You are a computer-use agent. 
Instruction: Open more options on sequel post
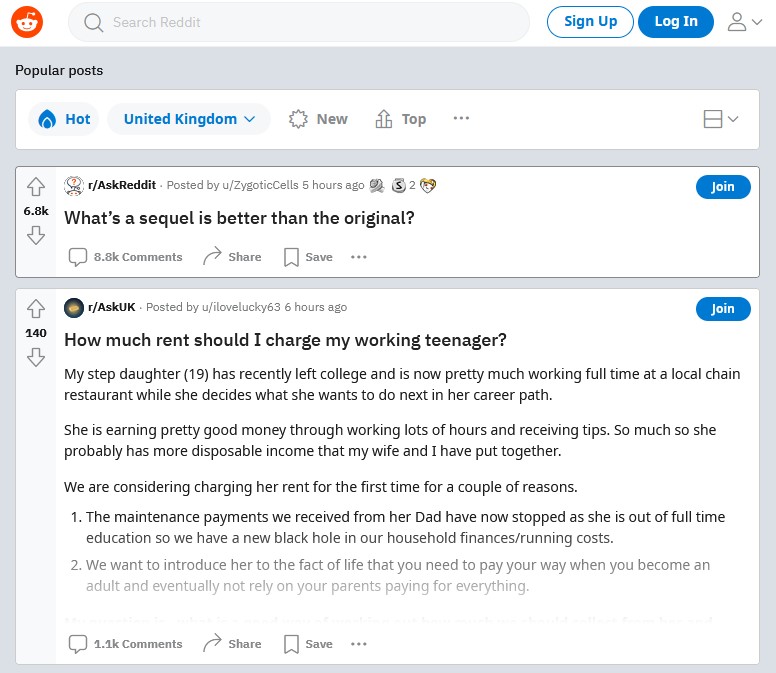[359, 257]
